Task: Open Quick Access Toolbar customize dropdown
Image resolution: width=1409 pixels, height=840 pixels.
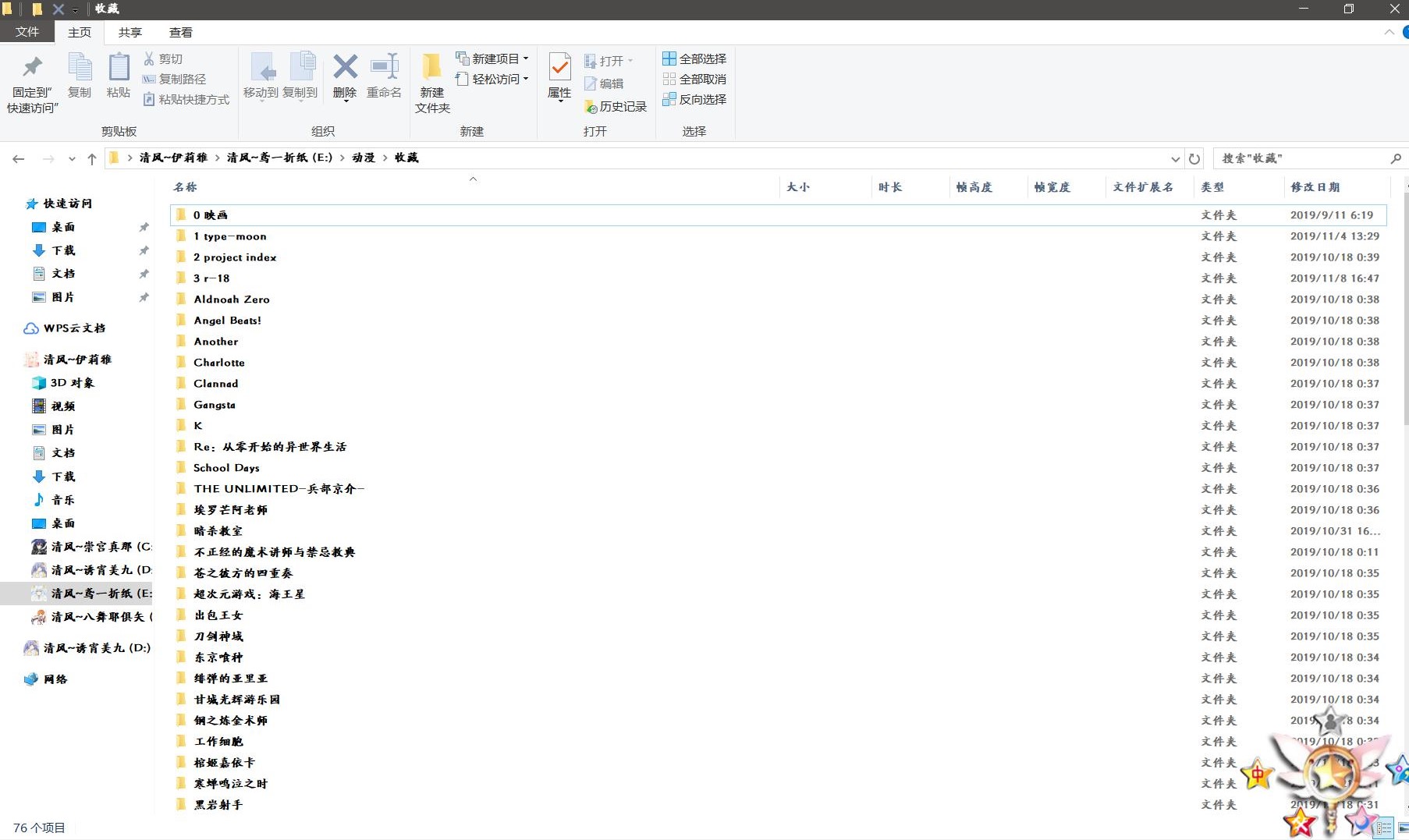Action: coord(75,9)
